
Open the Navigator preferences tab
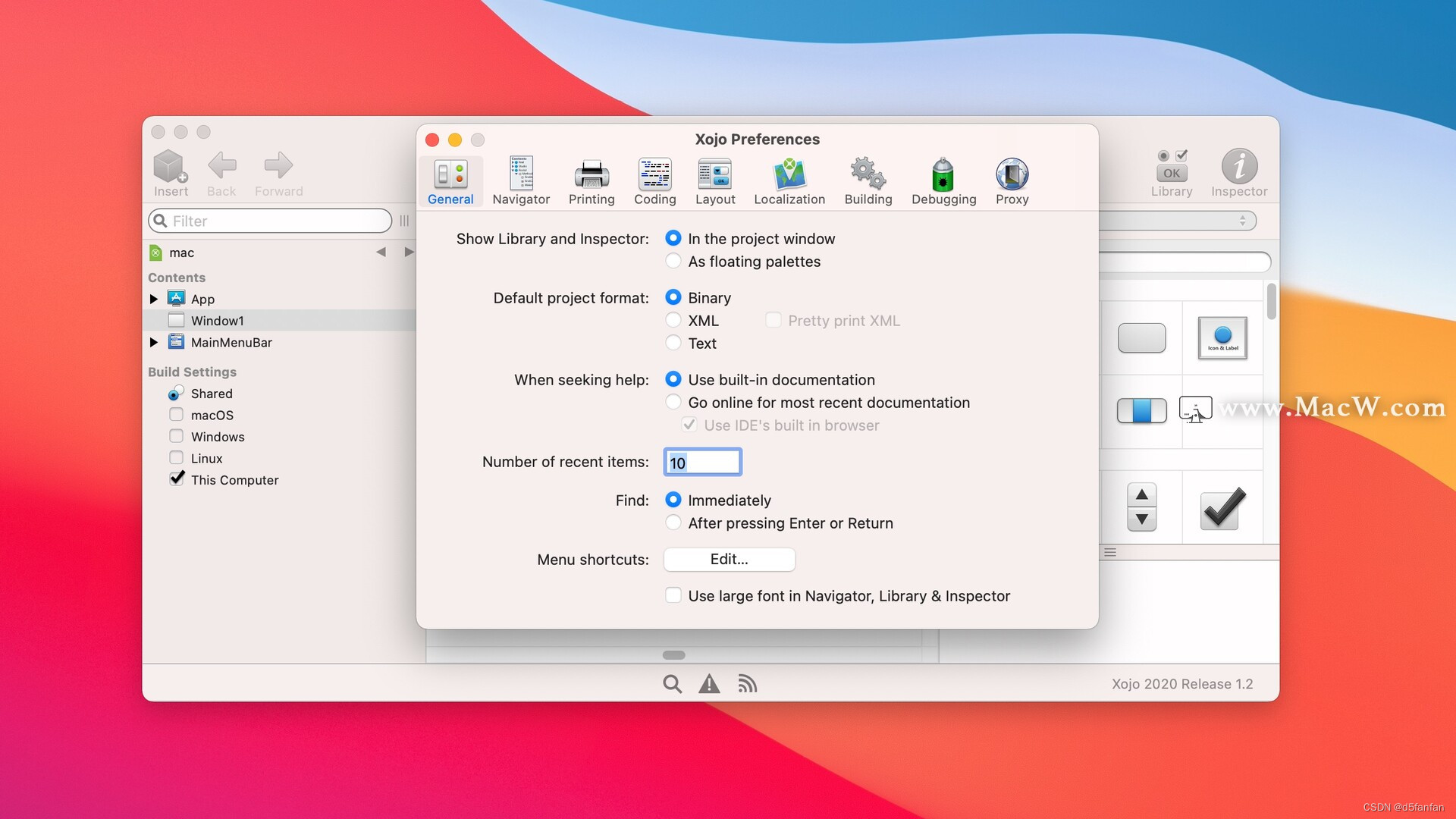click(521, 182)
